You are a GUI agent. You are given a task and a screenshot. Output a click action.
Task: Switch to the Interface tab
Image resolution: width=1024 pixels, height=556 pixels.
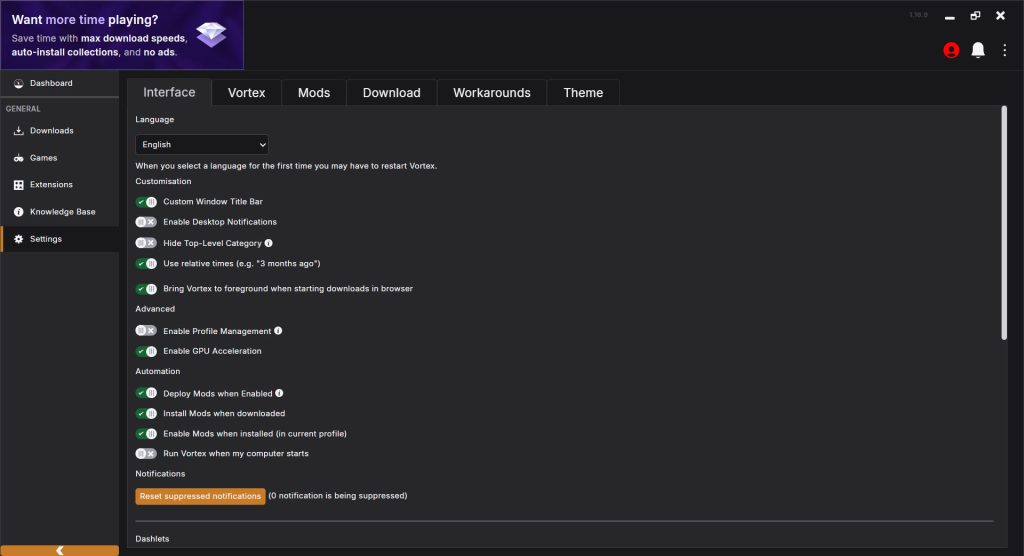(169, 92)
